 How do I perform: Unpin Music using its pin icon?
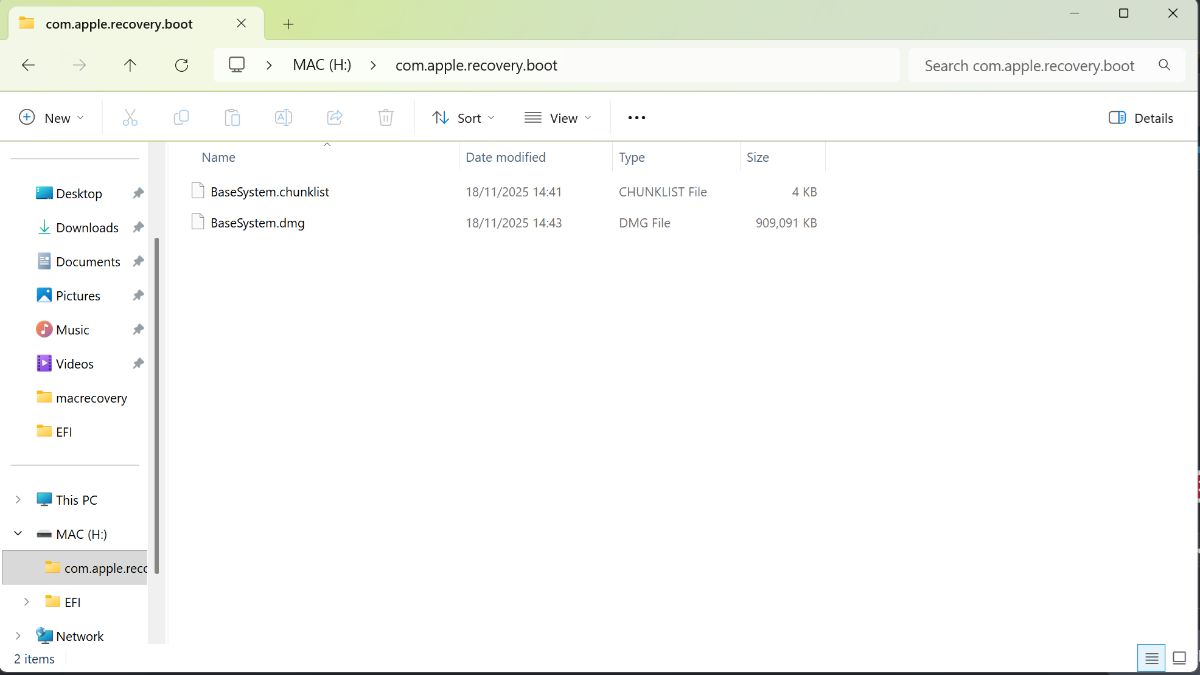[x=138, y=329]
